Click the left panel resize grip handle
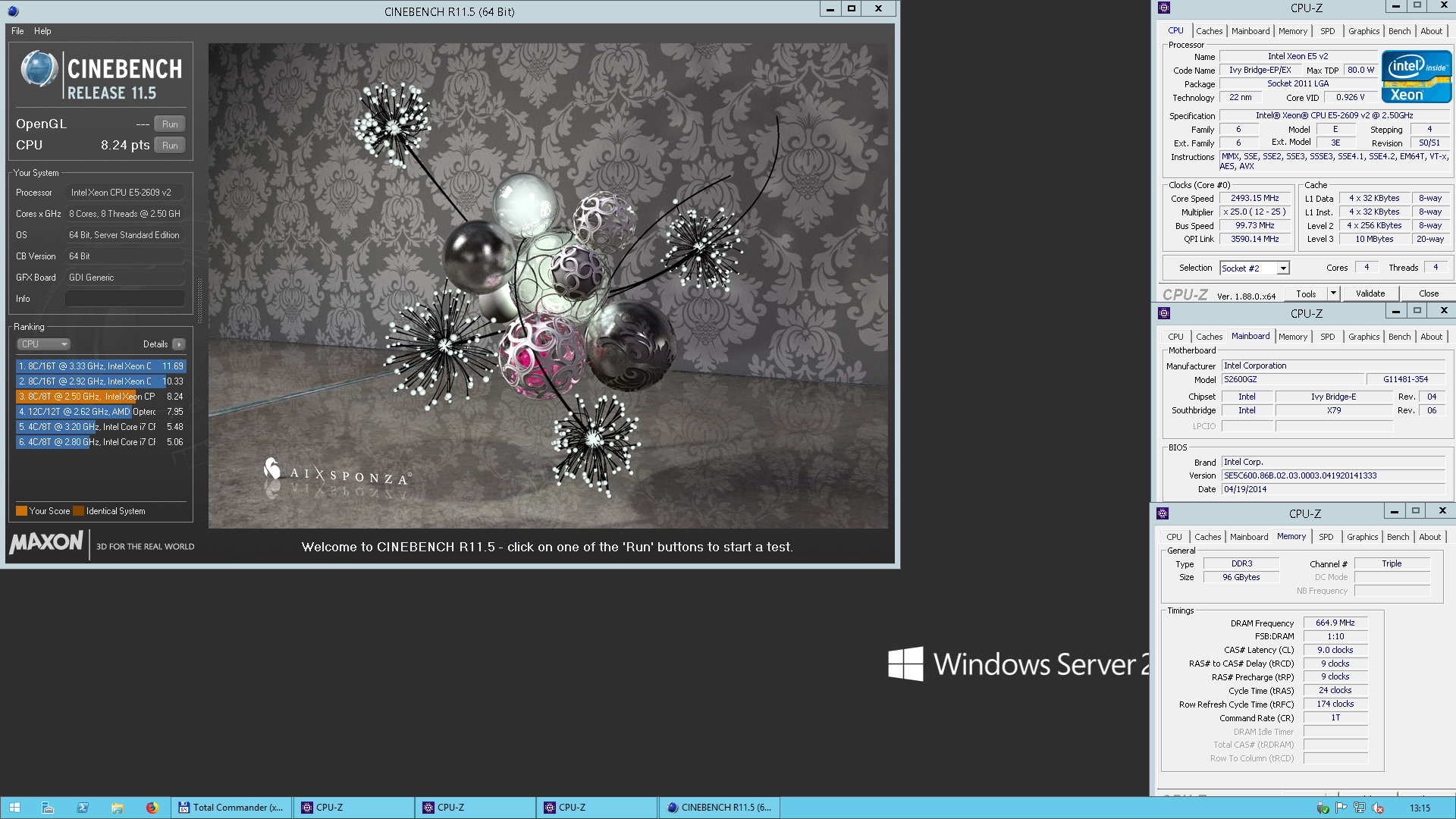This screenshot has width=1456, height=819. (200, 300)
